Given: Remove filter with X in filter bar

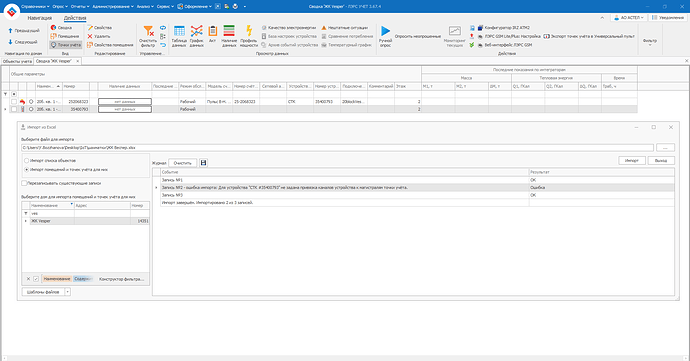Looking at the screenshot, I should coord(28,279).
